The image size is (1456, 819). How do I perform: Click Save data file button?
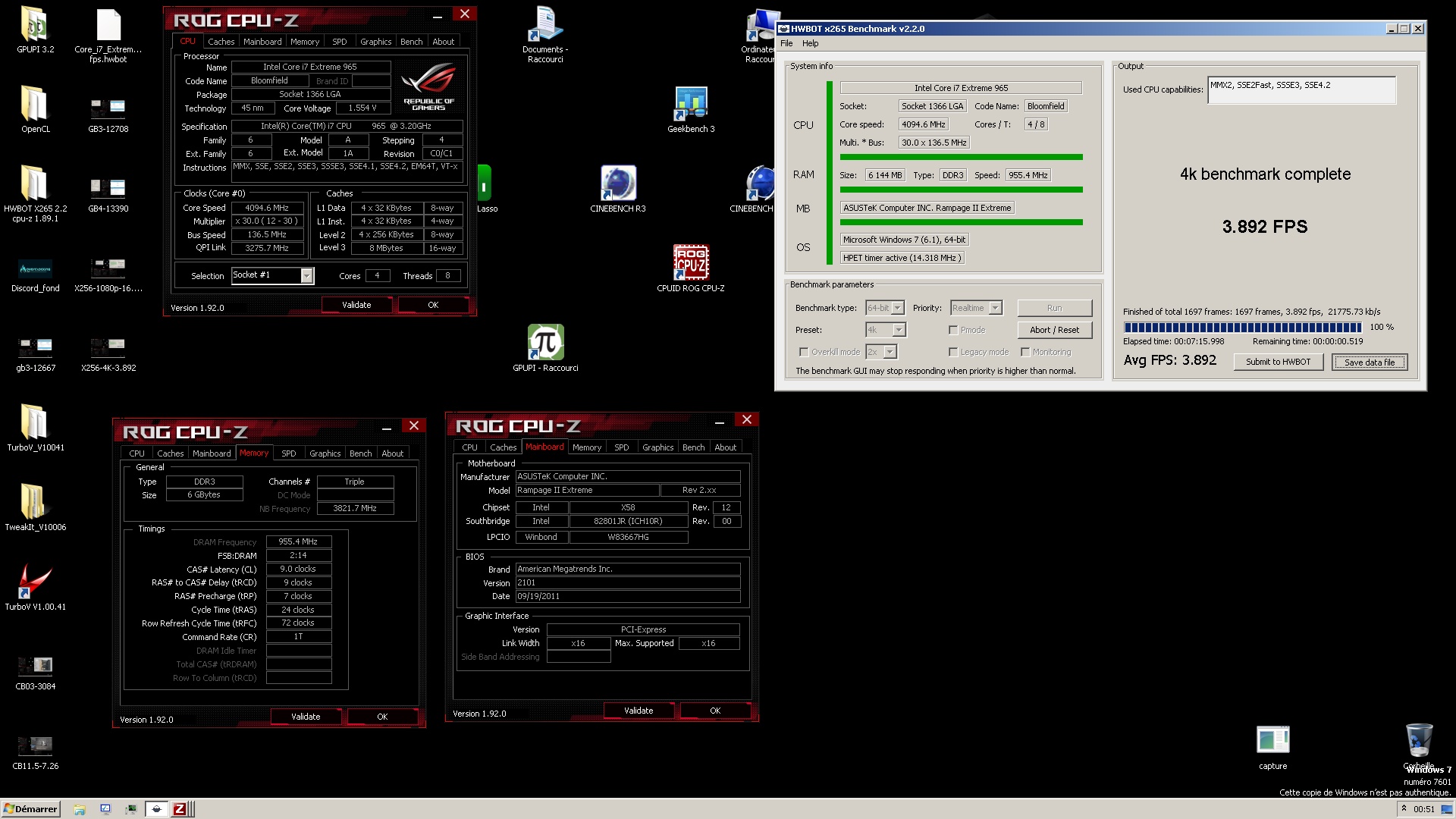pos(1370,362)
